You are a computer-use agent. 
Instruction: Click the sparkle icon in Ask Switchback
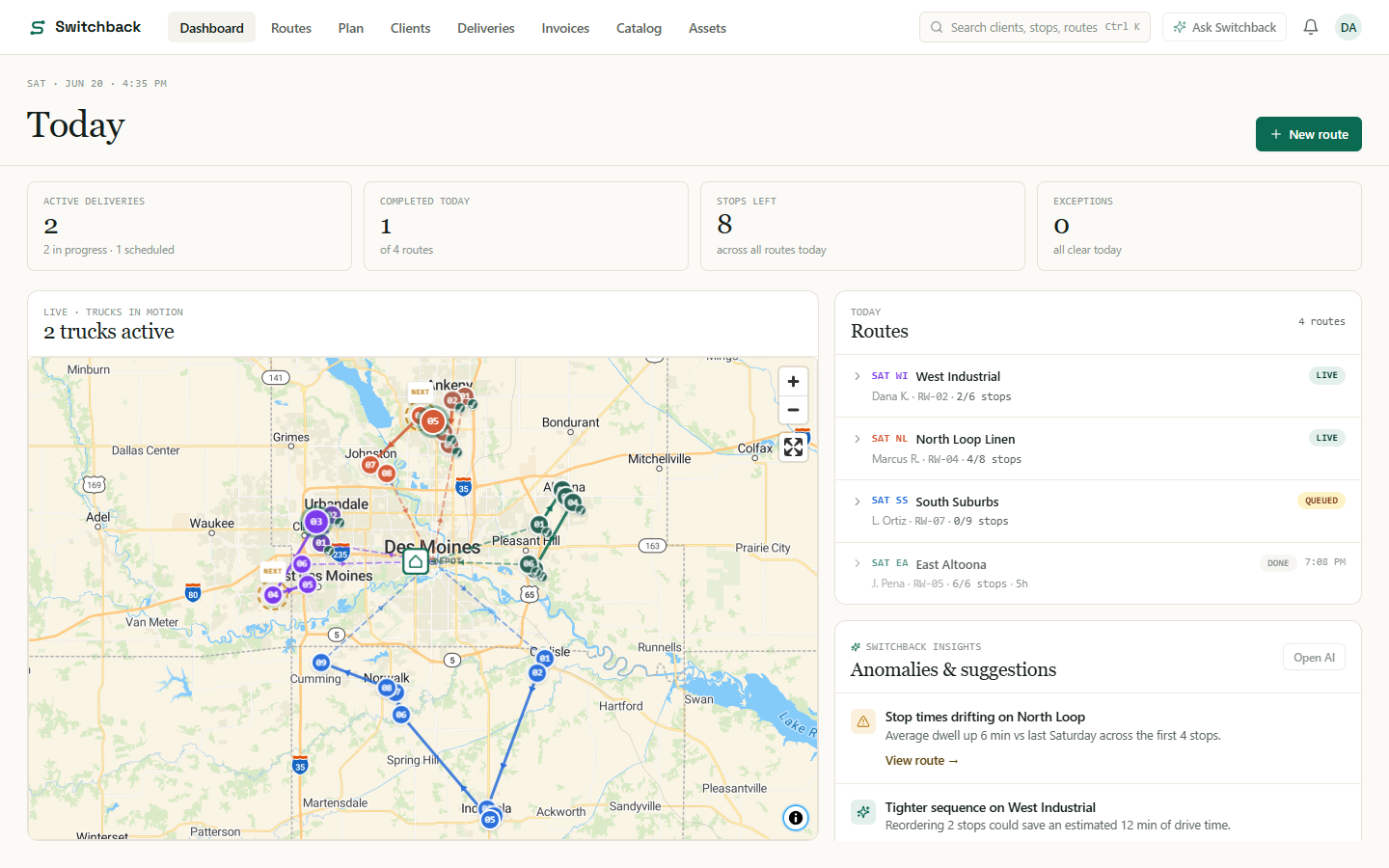1180,27
